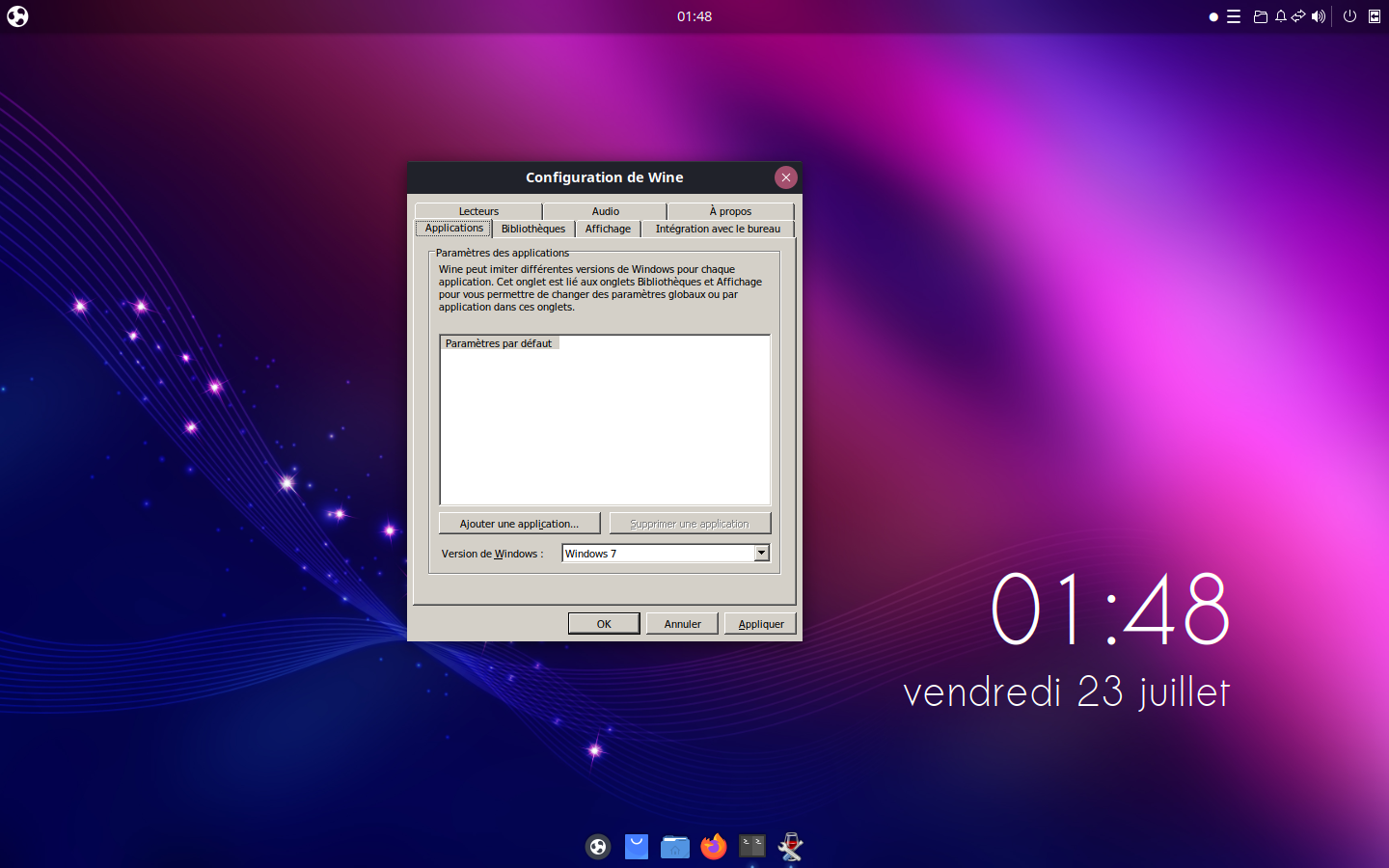Open Intégration avec le bureau tab

[718, 229]
